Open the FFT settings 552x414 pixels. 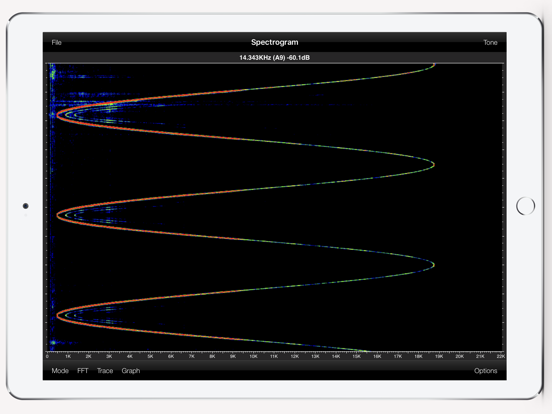click(x=83, y=371)
